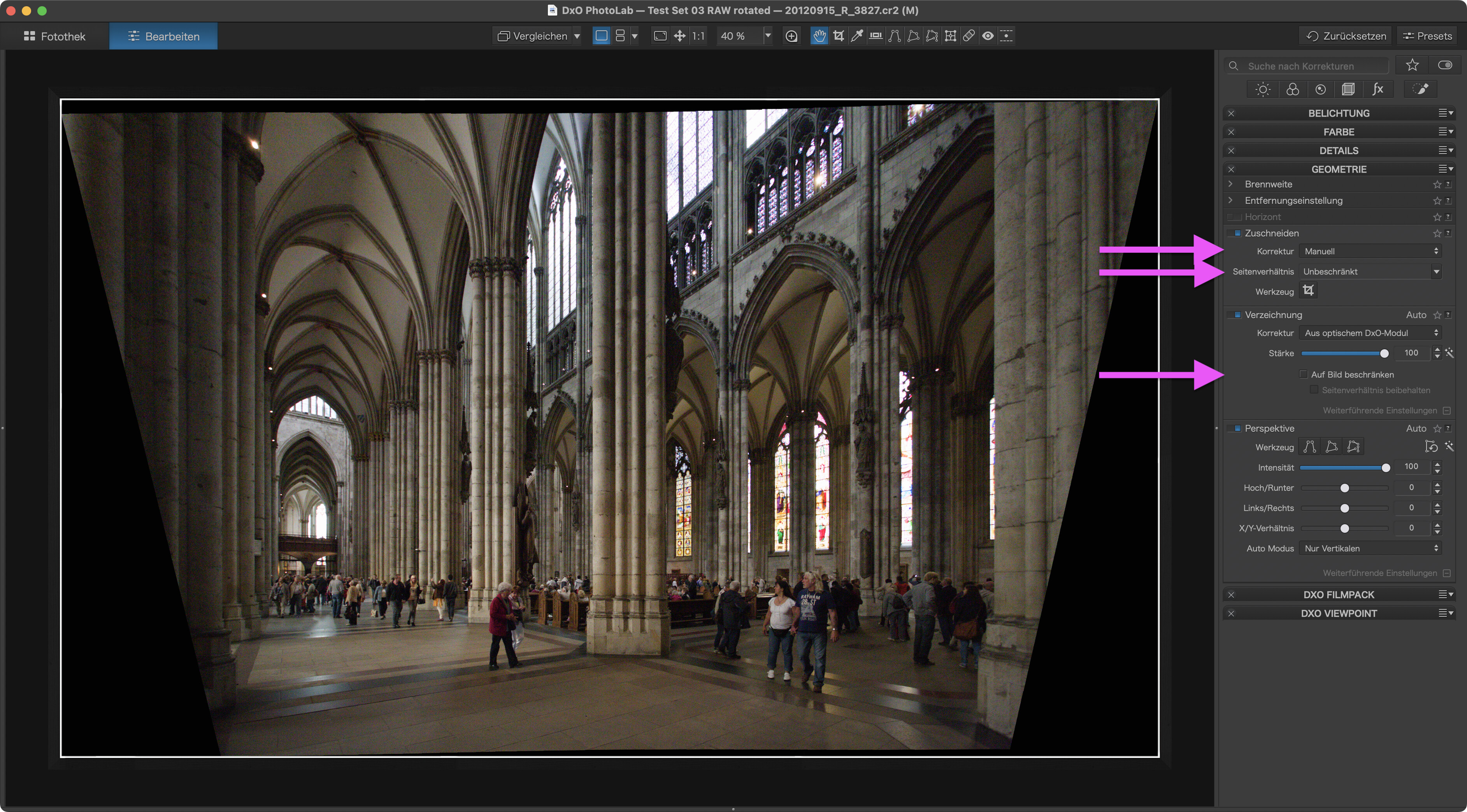The image size is (1467, 812).
Task: Open the light corrections sun icon
Action: (x=1263, y=89)
